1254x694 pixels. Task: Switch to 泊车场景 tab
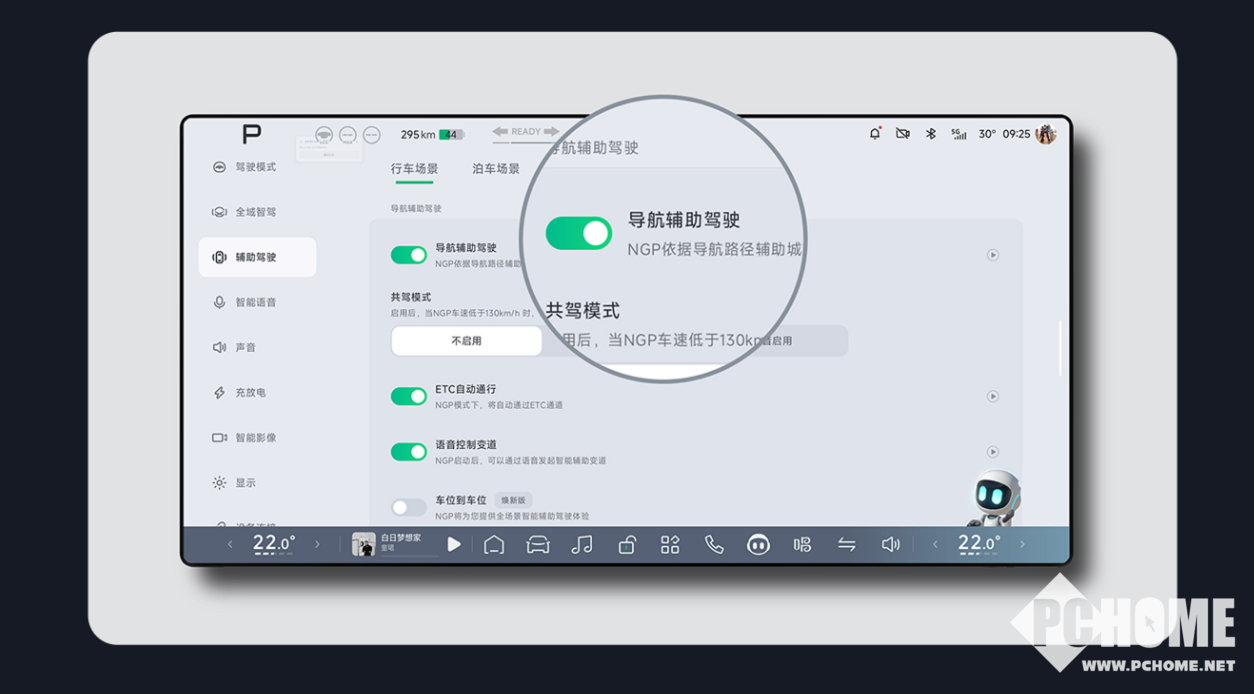point(496,169)
